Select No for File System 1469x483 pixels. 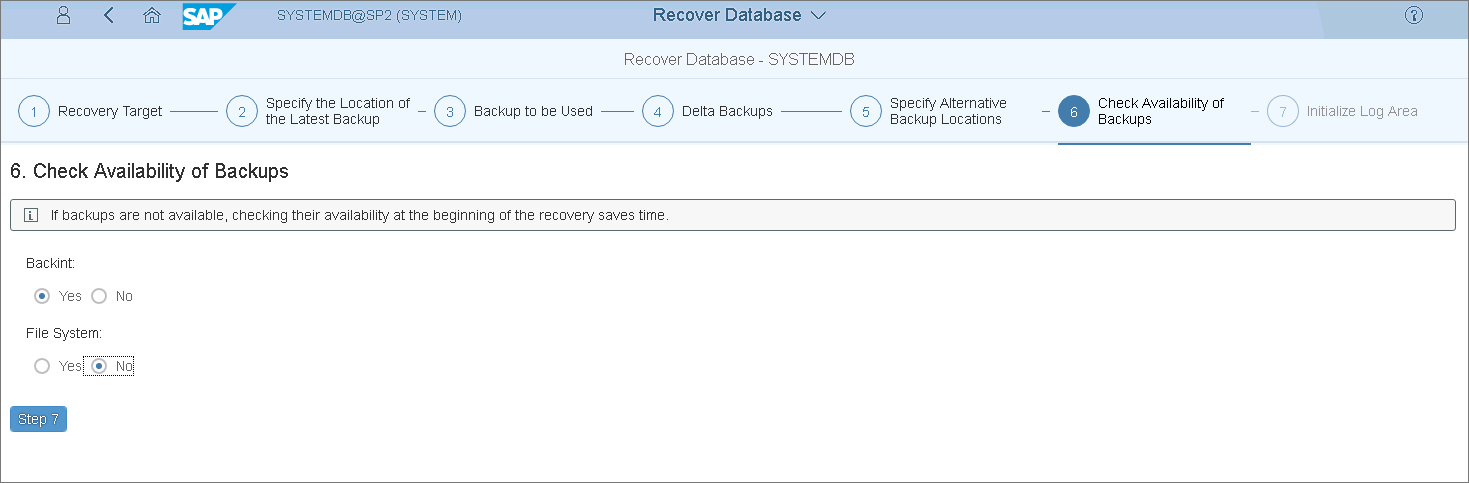pos(99,366)
